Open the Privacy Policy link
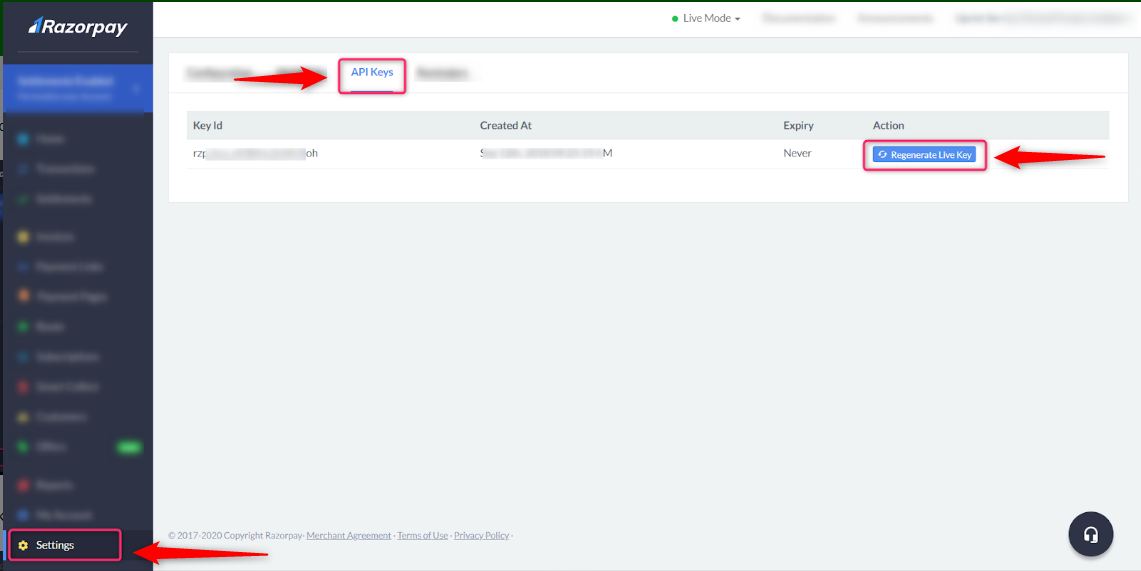 481,535
